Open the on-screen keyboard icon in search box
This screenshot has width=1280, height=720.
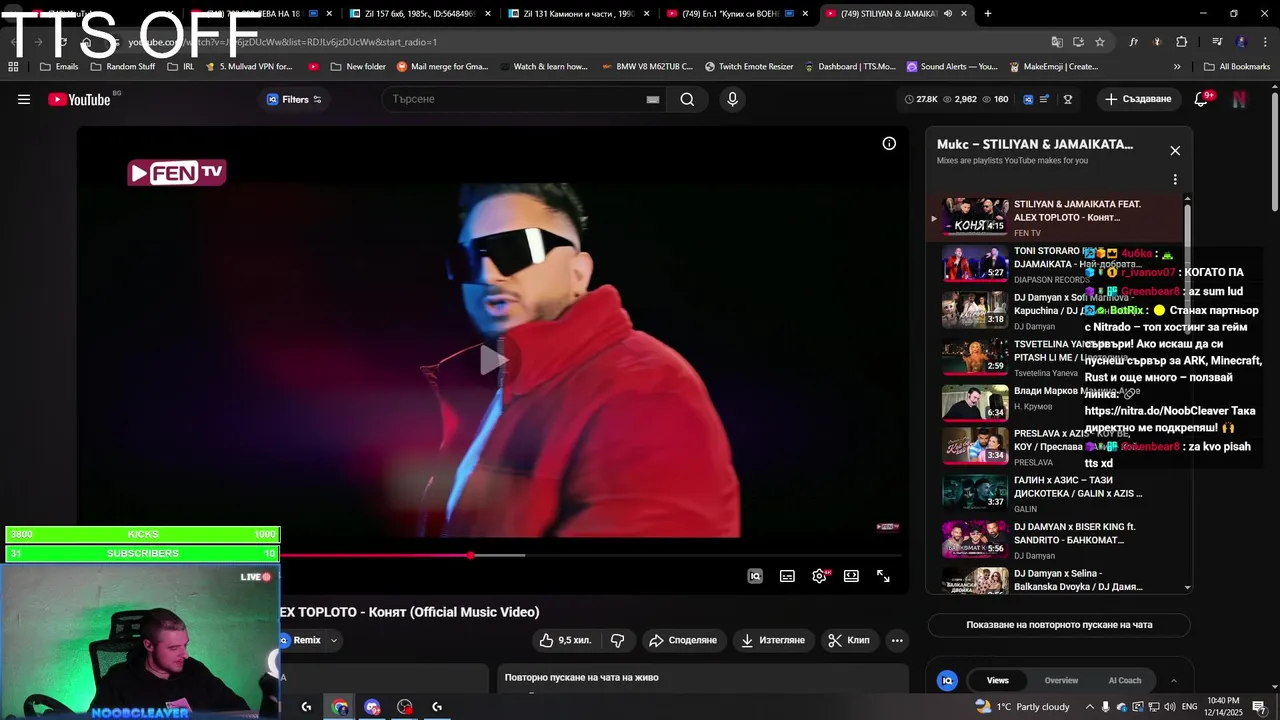tap(653, 99)
